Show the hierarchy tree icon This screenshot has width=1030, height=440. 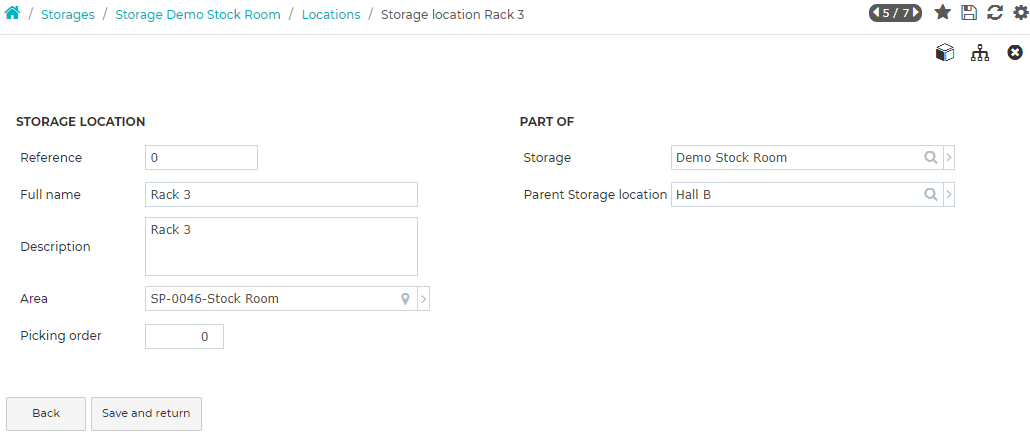980,53
